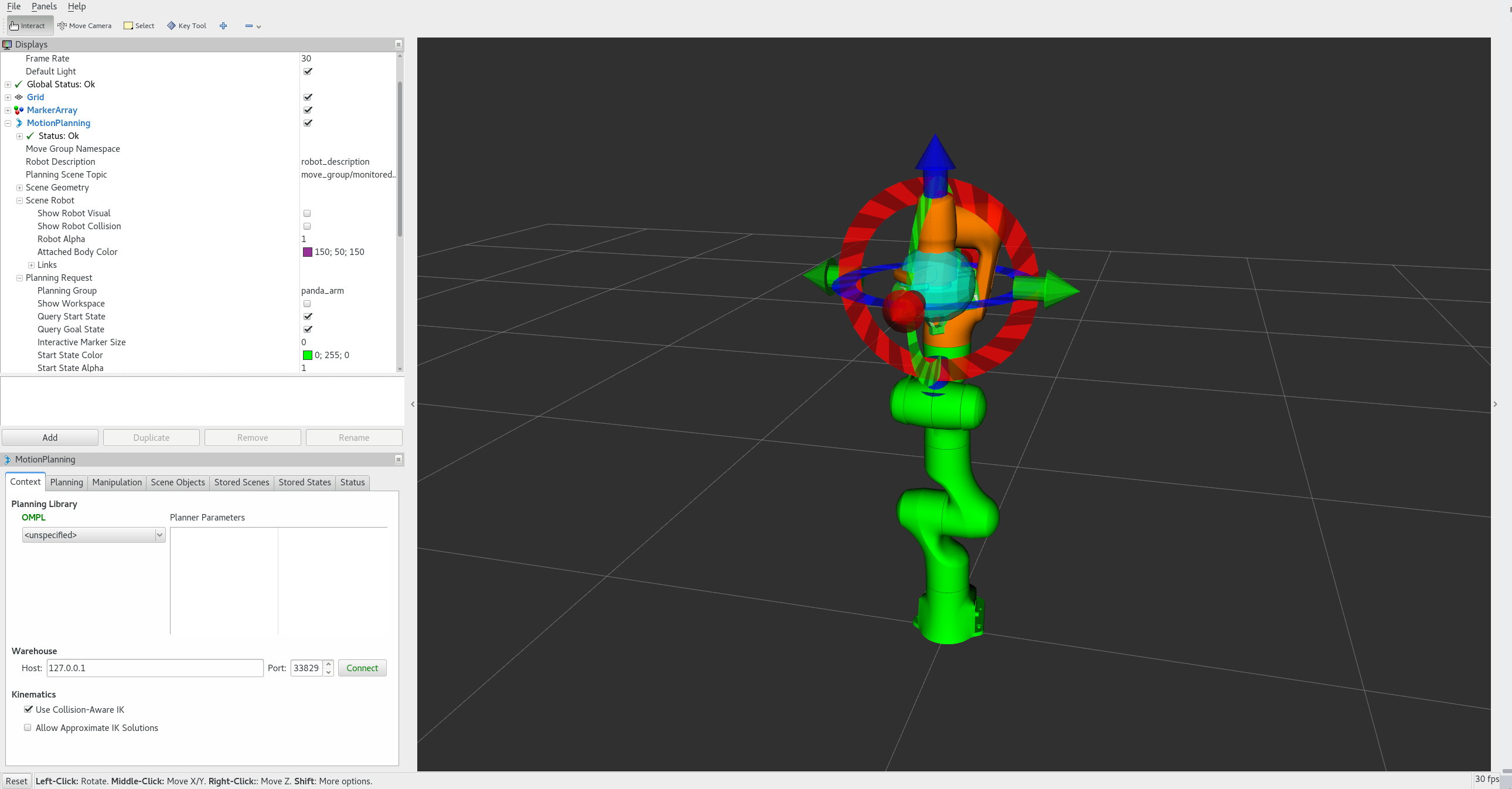The image size is (1512, 789).
Task: Choose the Select tool in toolbar
Action: click(139, 26)
